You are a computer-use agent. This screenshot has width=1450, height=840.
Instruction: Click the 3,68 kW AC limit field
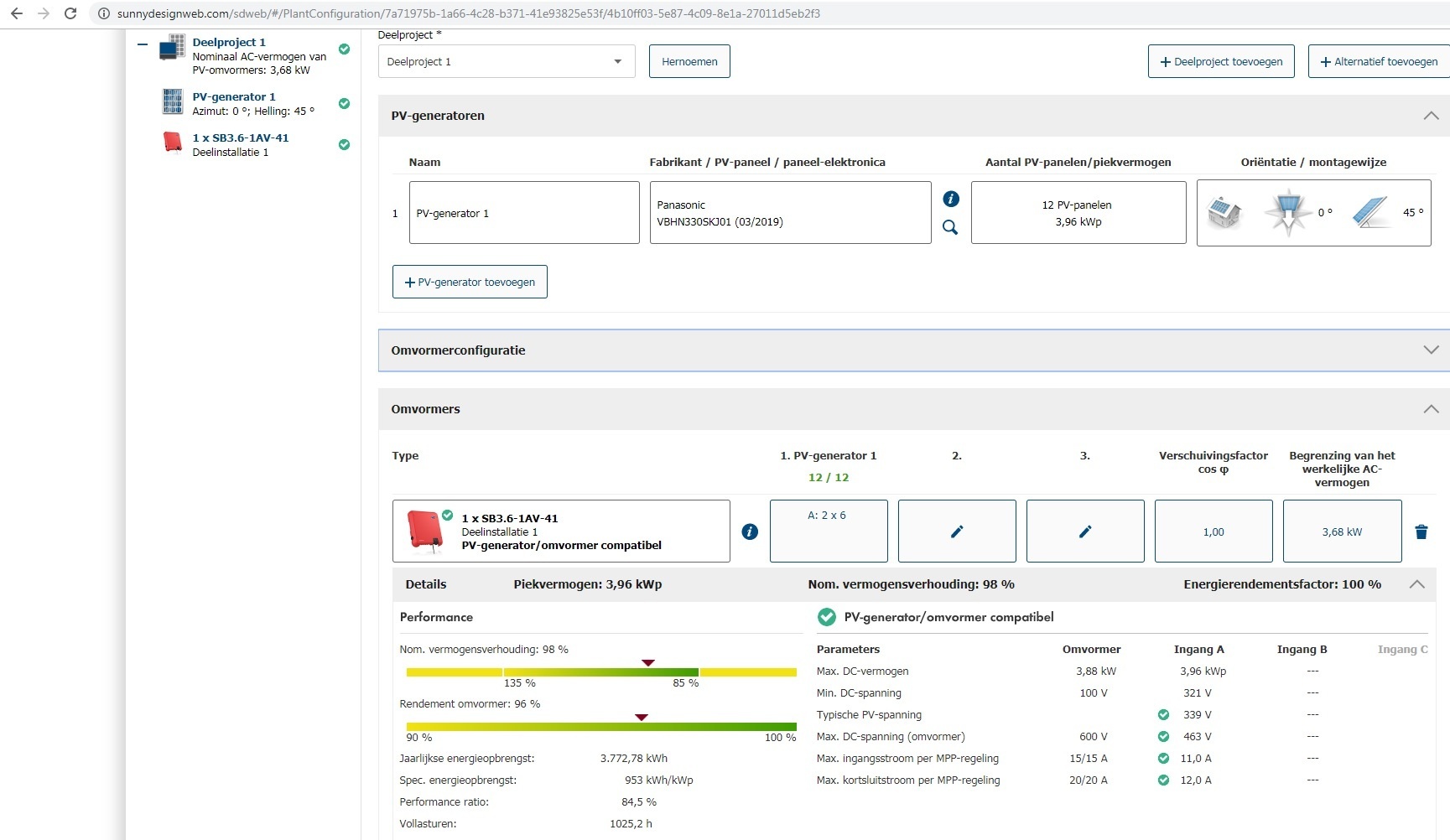point(1341,531)
